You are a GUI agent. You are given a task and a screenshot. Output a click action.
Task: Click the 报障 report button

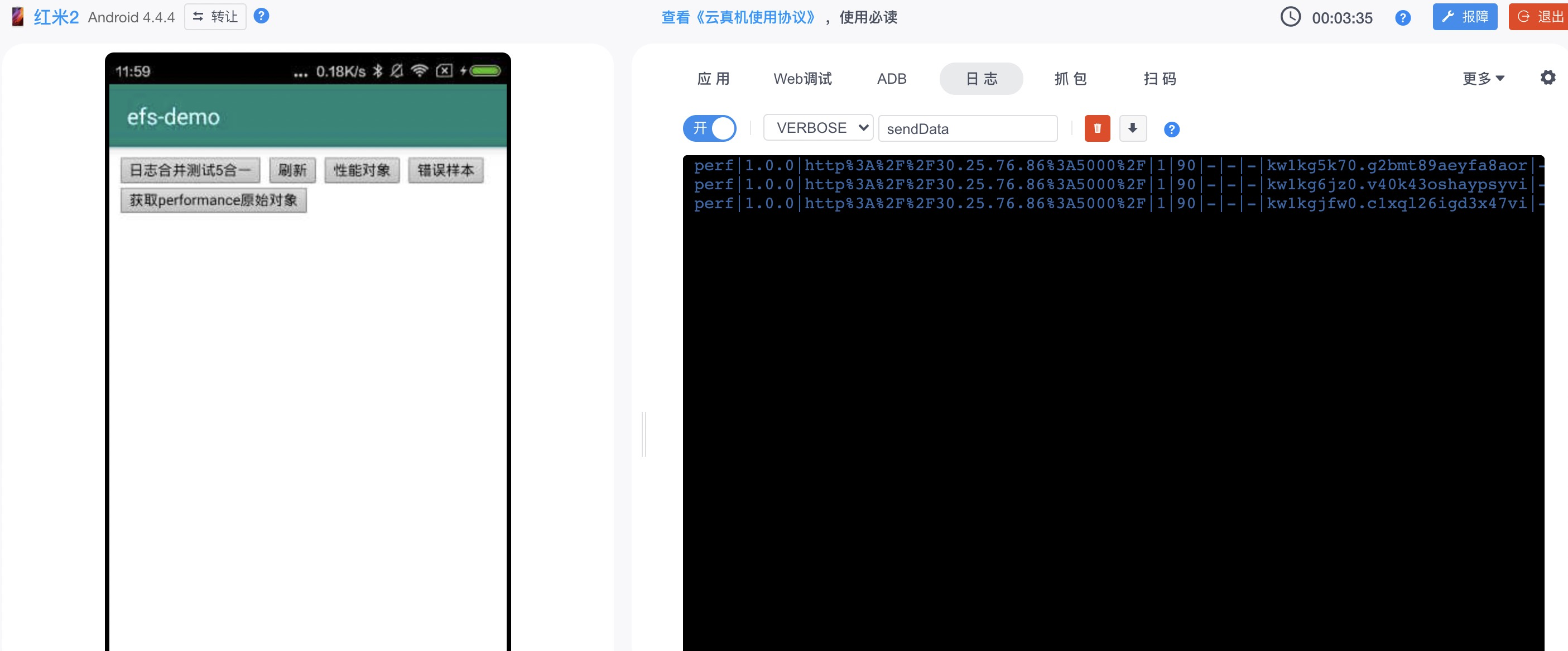1465,16
